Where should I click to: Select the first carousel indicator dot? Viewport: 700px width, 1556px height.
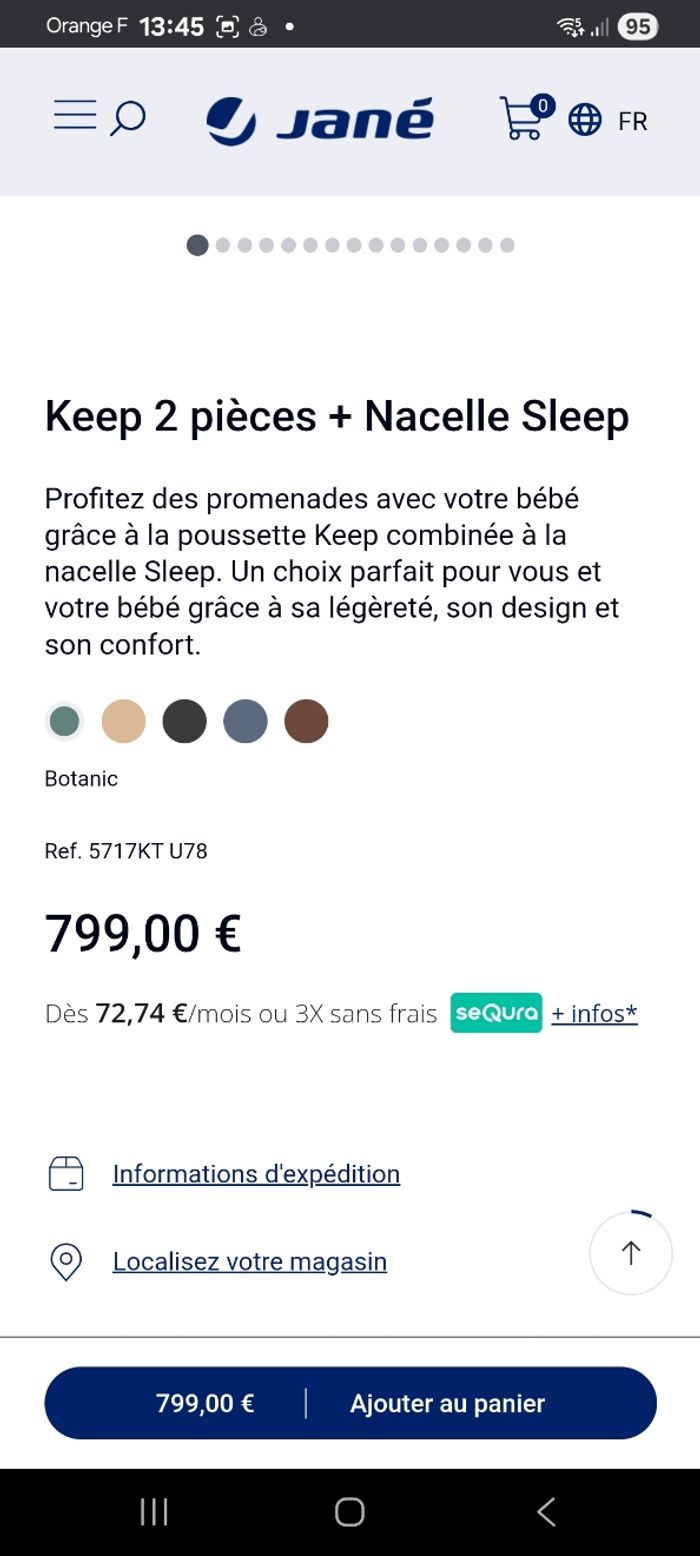[197, 245]
